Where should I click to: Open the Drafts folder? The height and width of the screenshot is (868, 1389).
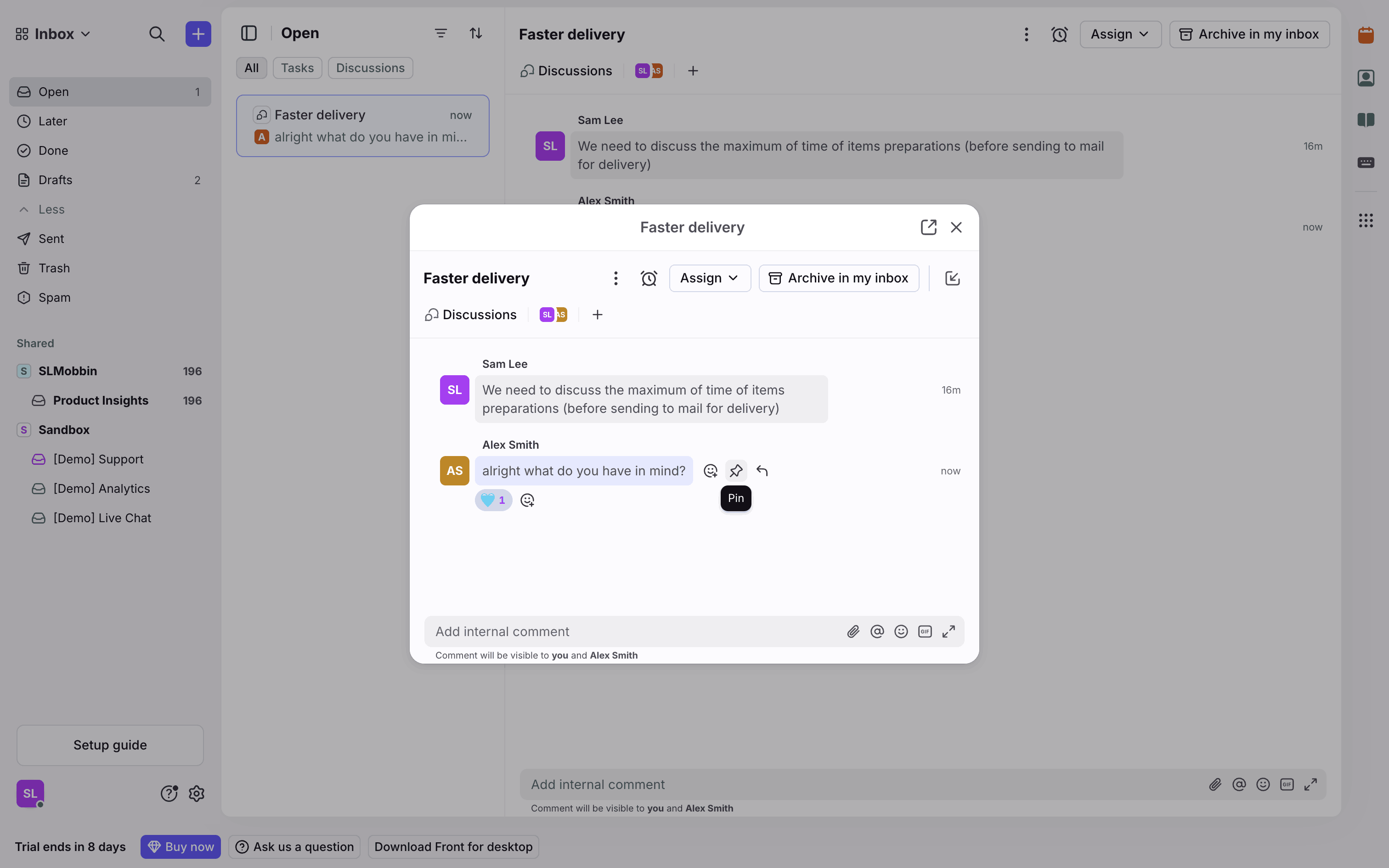(x=55, y=180)
